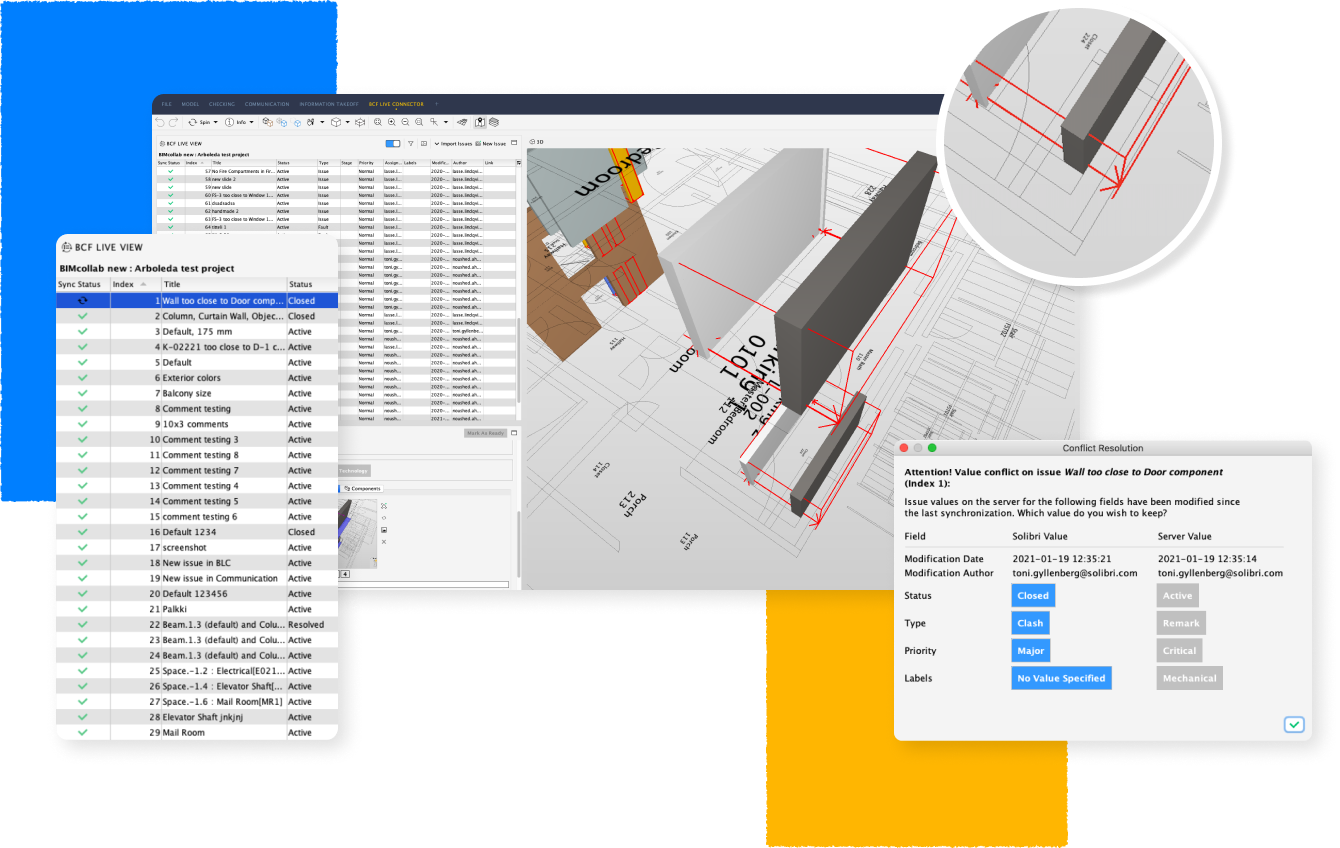Viewport: 1340px width, 848px height.
Task: Click the filter funnel icon
Action: pos(410,144)
